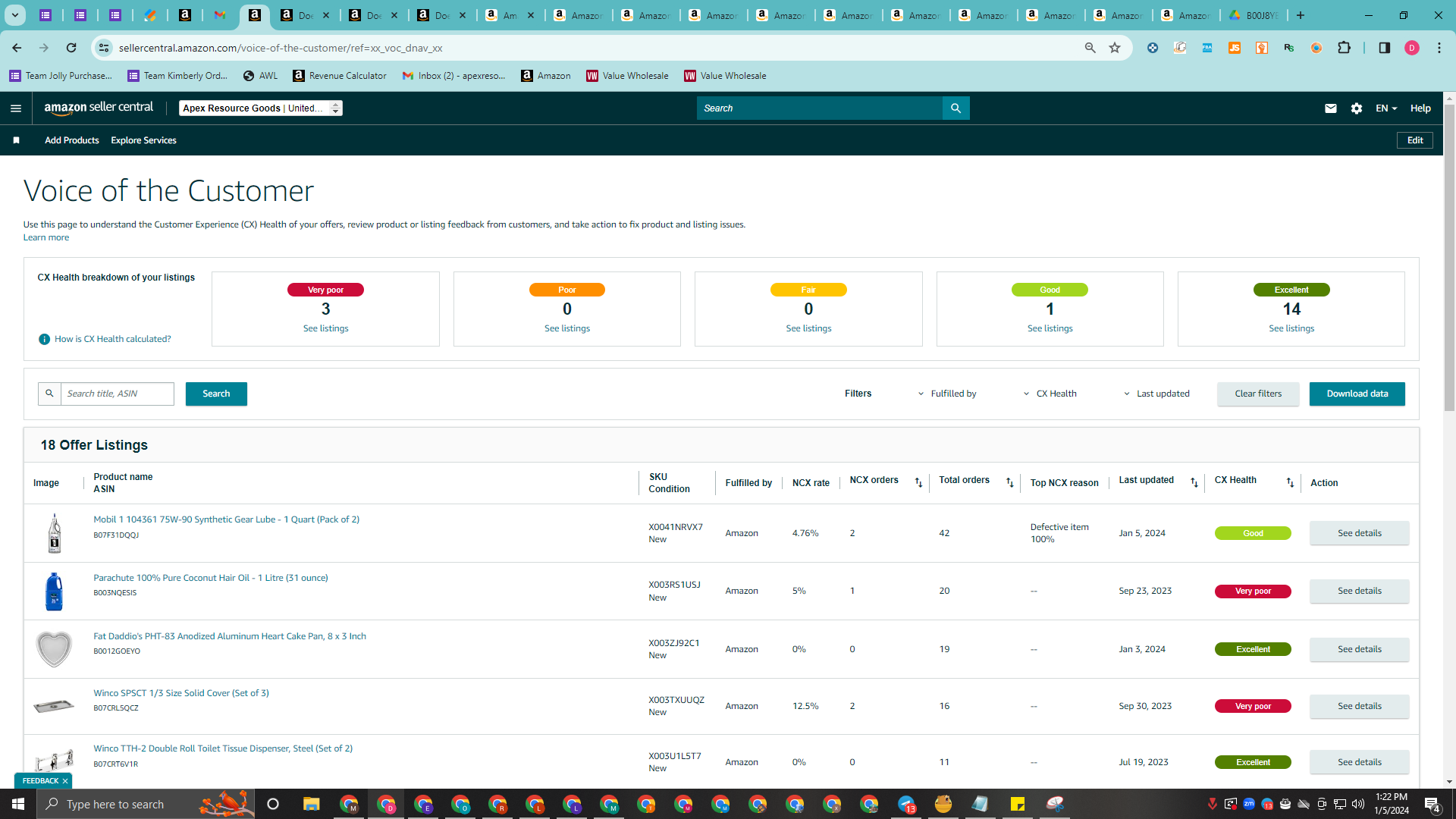The image size is (1456, 819).
Task: See details for the Winco SPSCT Solid Cover listing
Action: pos(1359,706)
